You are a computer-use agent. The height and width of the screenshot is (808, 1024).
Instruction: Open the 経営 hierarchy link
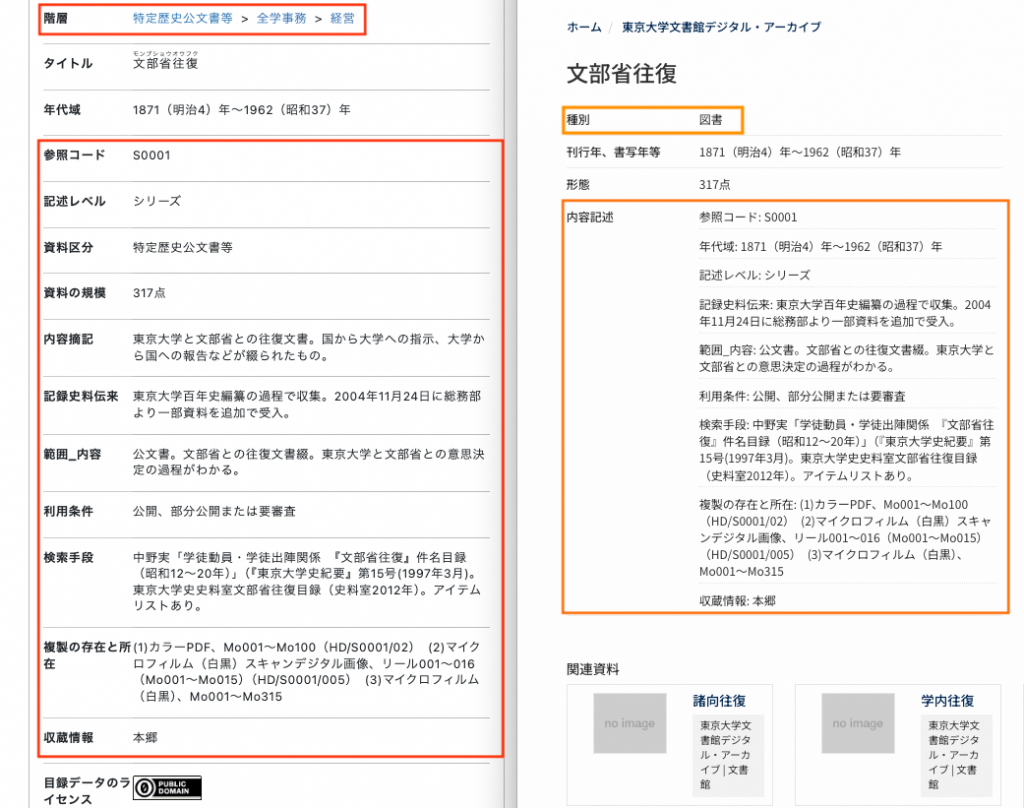pos(342,18)
